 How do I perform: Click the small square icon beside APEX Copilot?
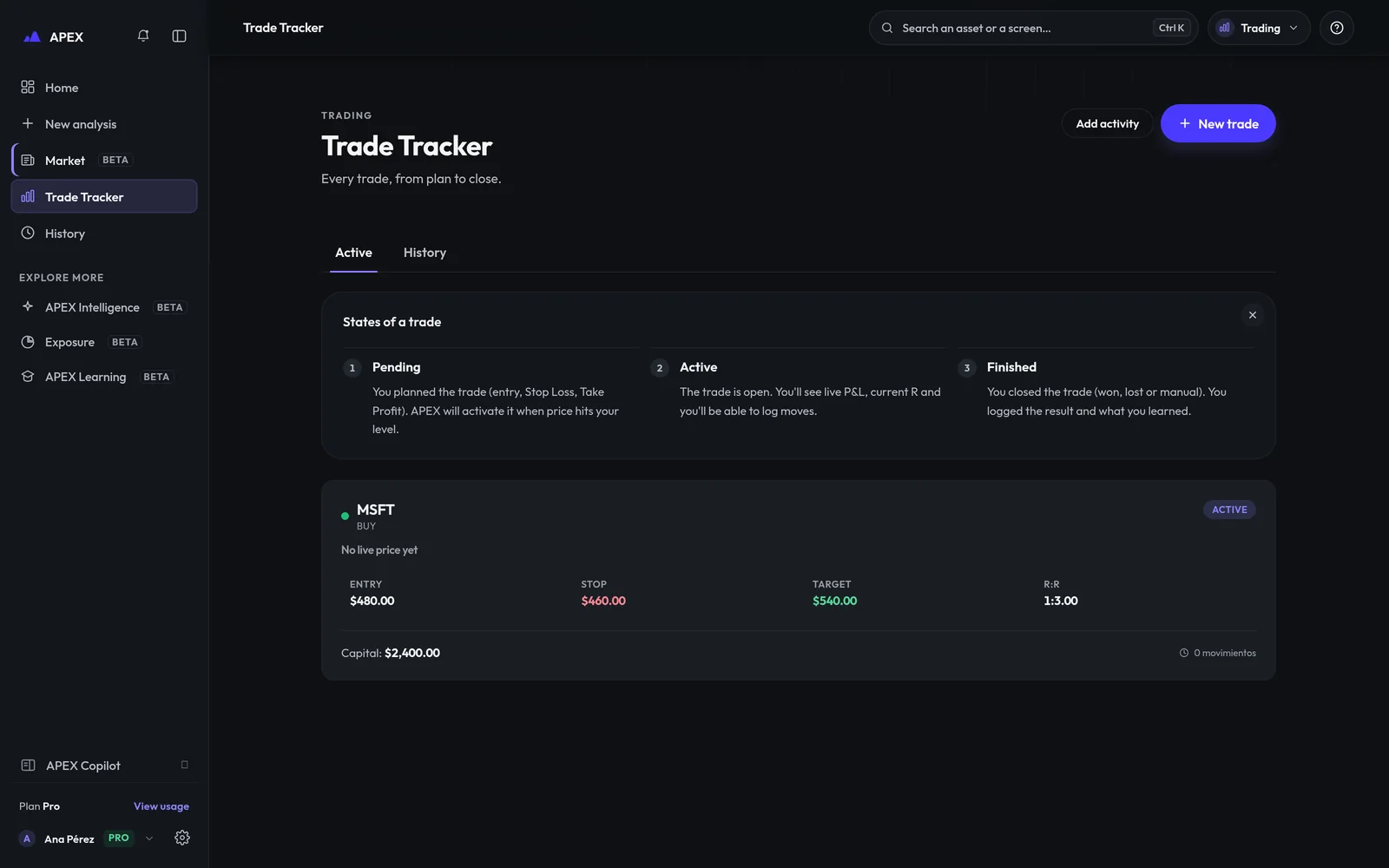tap(184, 765)
